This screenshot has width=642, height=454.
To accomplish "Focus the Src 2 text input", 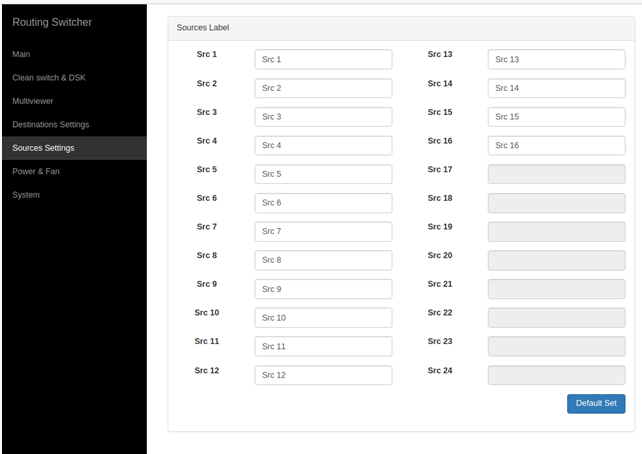I will [323, 88].
